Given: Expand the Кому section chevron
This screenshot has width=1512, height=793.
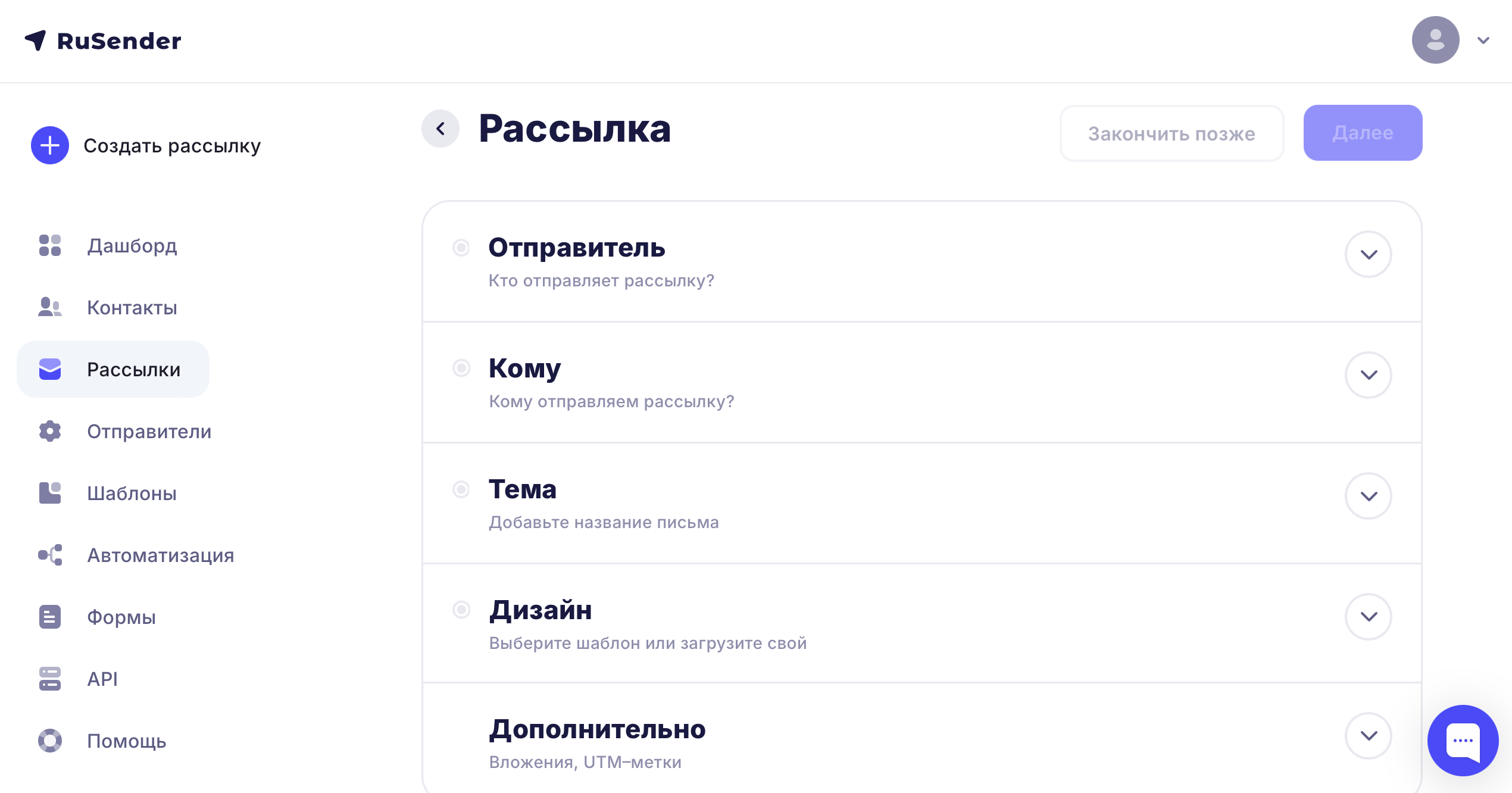Looking at the screenshot, I should 1369,375.
